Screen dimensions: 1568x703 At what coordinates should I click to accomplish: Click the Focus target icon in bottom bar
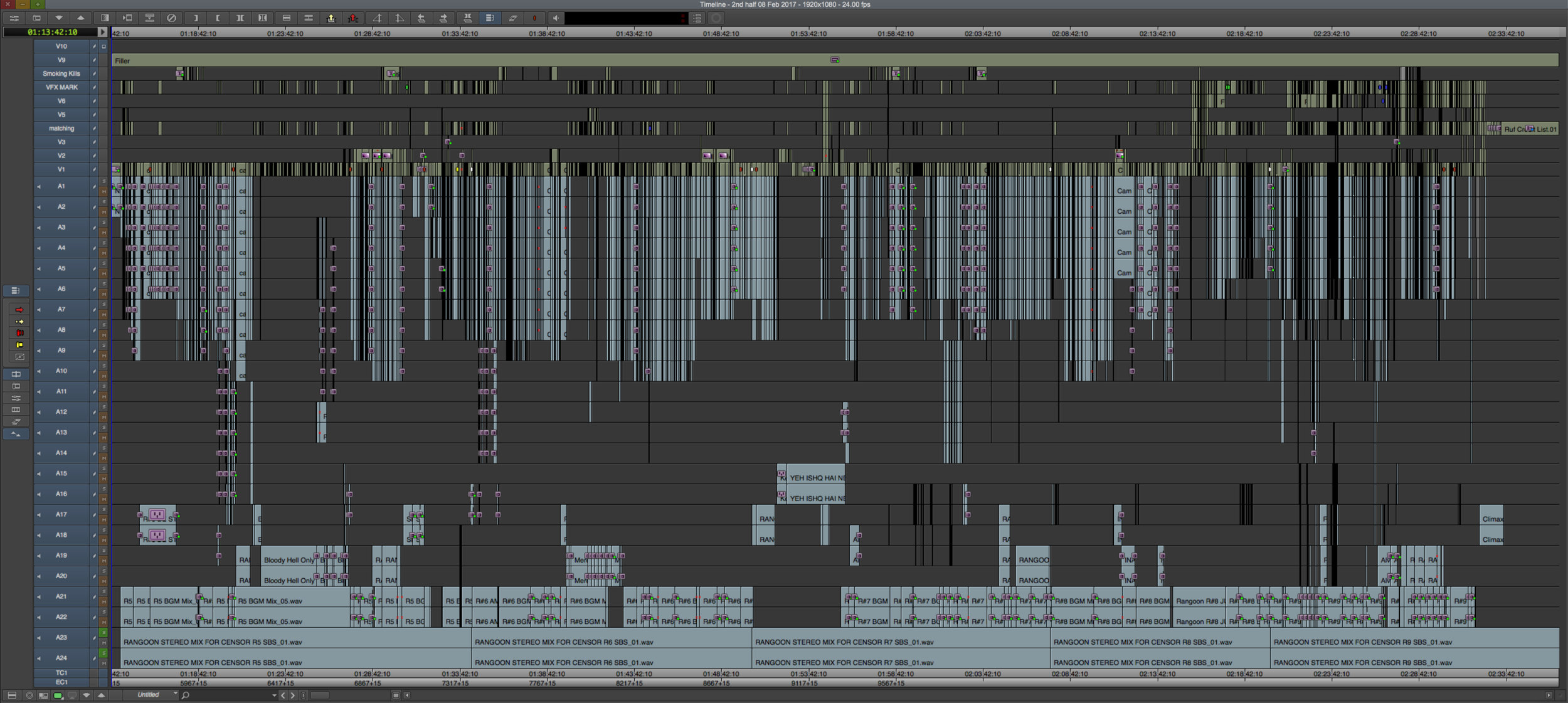[29, 695]
